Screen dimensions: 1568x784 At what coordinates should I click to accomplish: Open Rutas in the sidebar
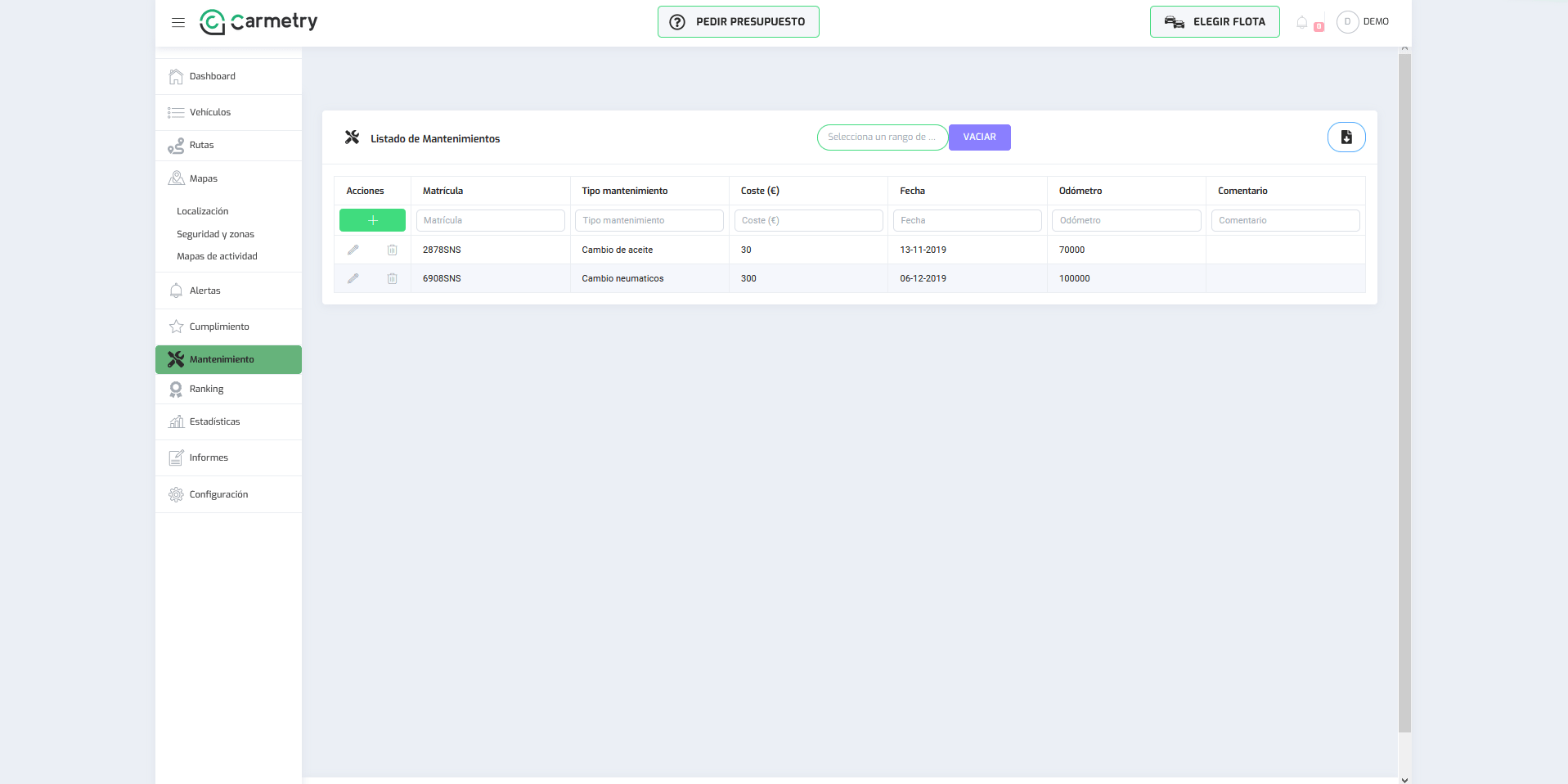click(x=228, y=145)
